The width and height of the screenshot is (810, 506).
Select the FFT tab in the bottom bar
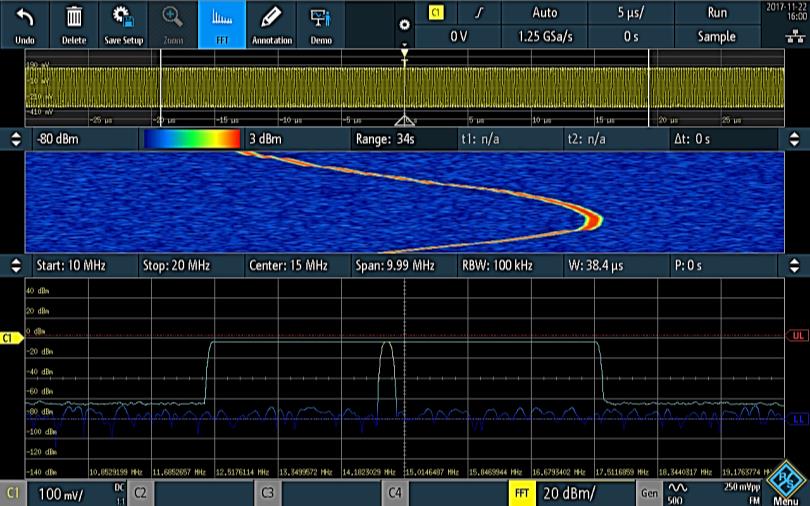(x=521, y=493)
